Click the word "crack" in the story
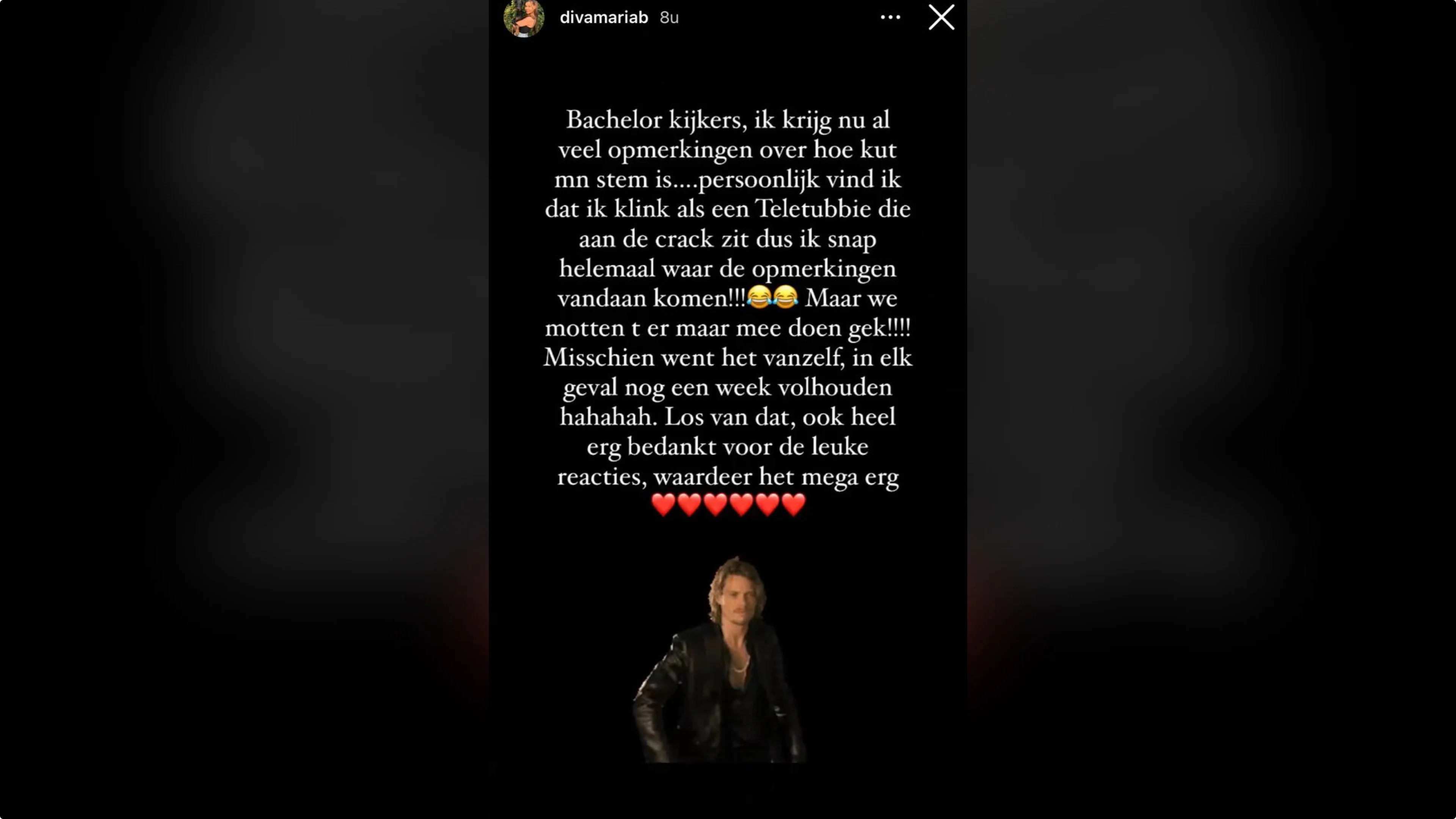This screenshot has height=819, width=1456. click(x=684, y=238)
